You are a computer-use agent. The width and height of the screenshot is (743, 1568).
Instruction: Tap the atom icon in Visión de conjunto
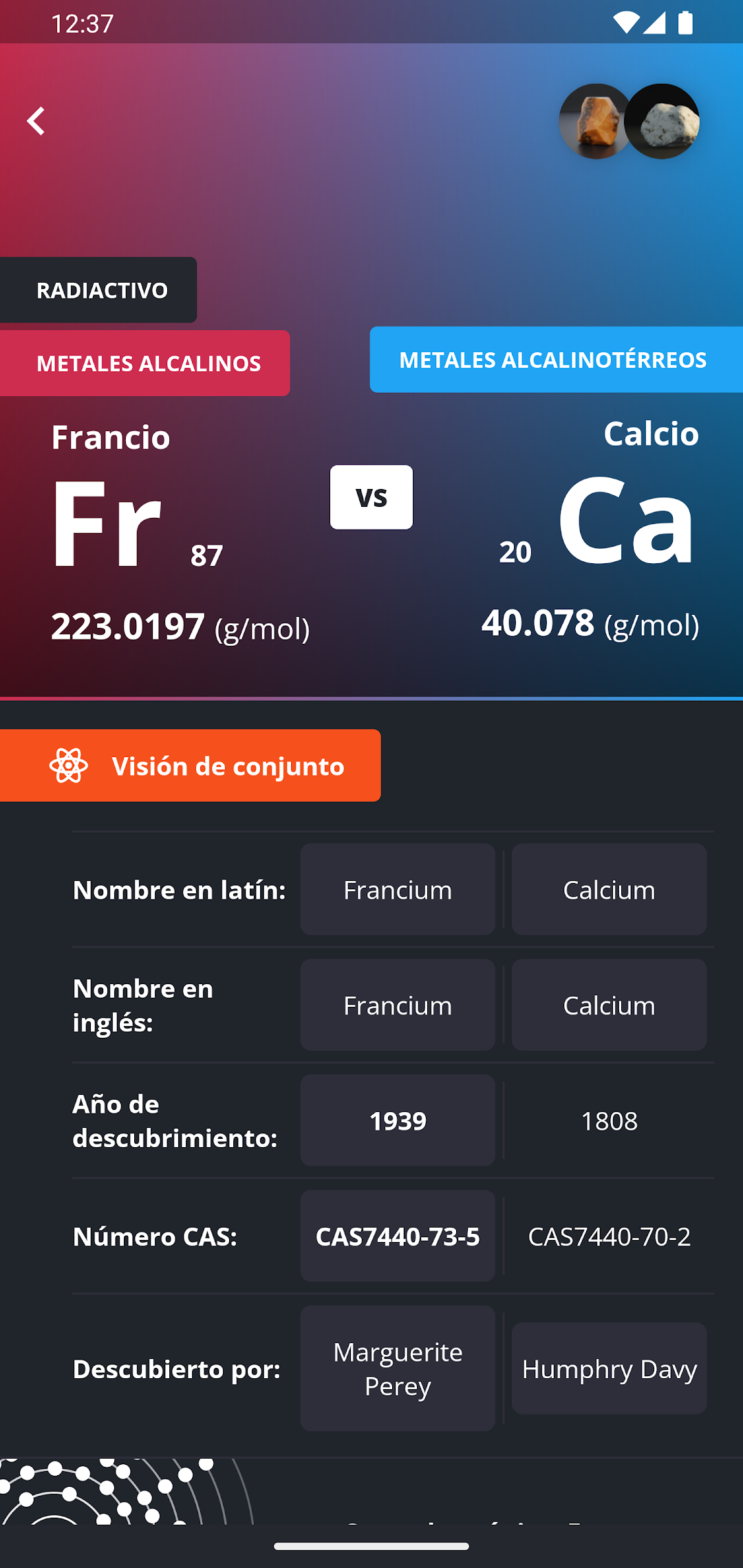(x=69, y=765)
